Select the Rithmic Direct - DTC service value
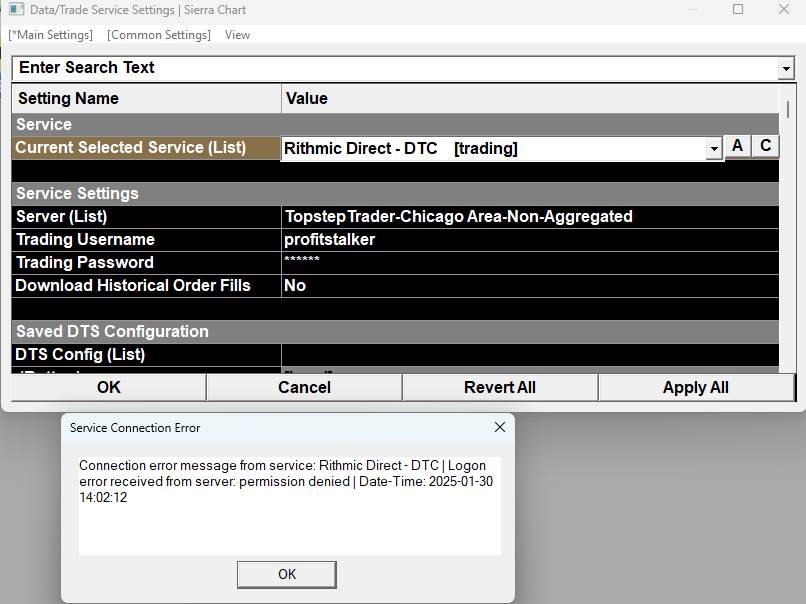Image resolution: width=806 pixels, height=604 pixels. pyautogui.click(x=493, y=149)
